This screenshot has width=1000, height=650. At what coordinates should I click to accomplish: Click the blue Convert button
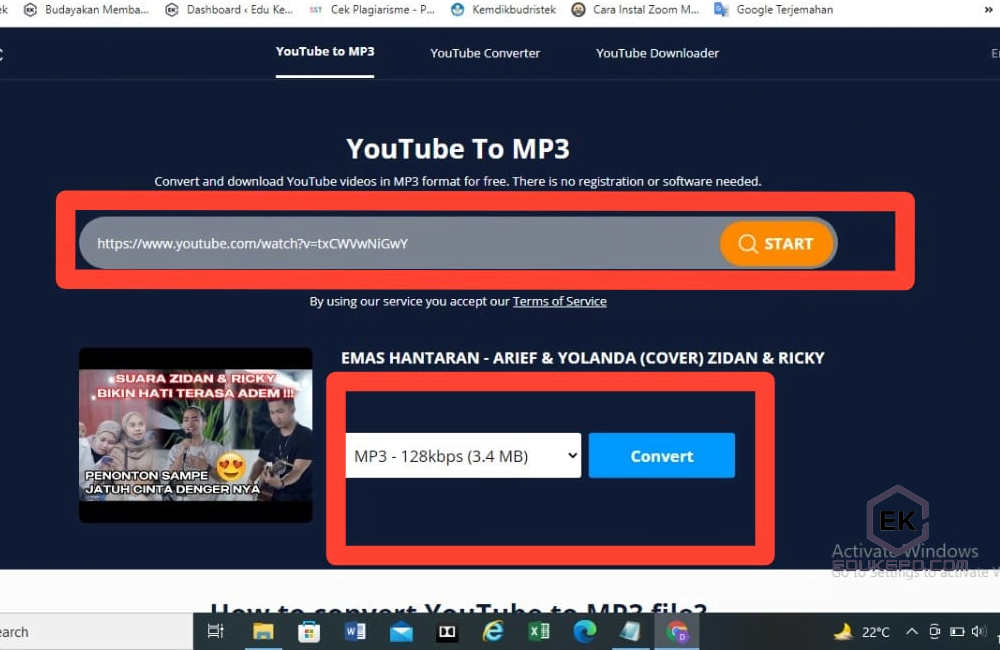pyautogui.click(x=661, y=455)
